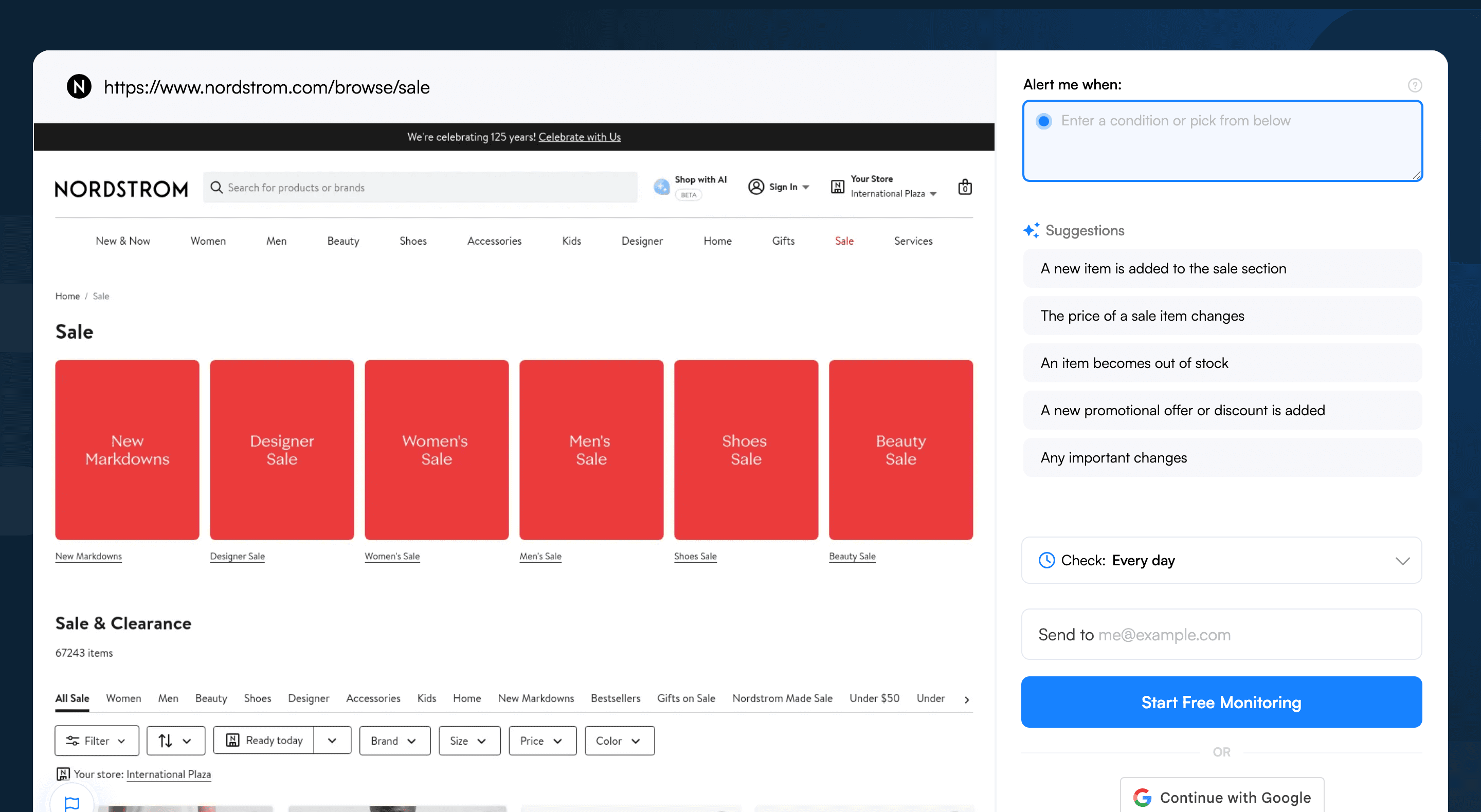Click the Start Free Monitoring button

(x=1221, y=702)
